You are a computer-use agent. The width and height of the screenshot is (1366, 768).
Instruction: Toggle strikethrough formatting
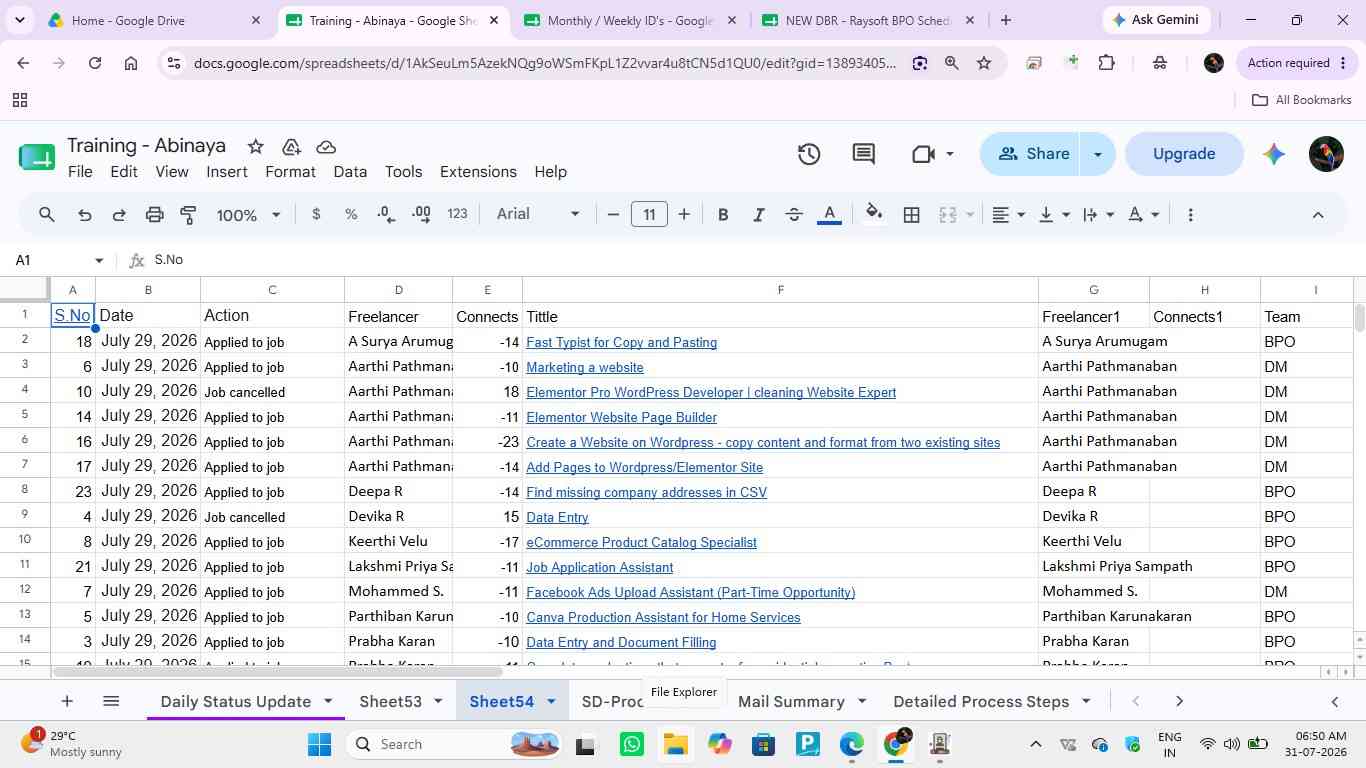(794, 214)
